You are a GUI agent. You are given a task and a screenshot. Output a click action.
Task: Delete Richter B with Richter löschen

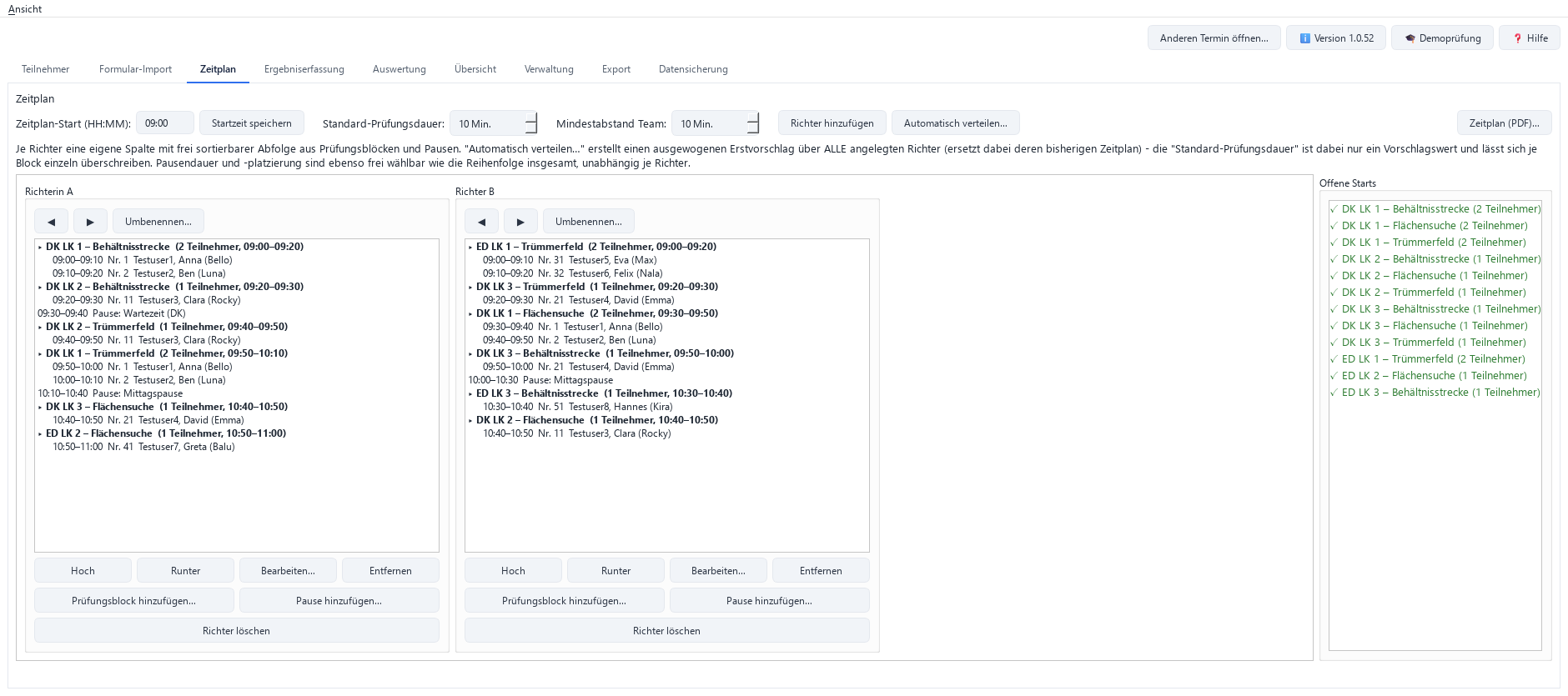(667, 631)
